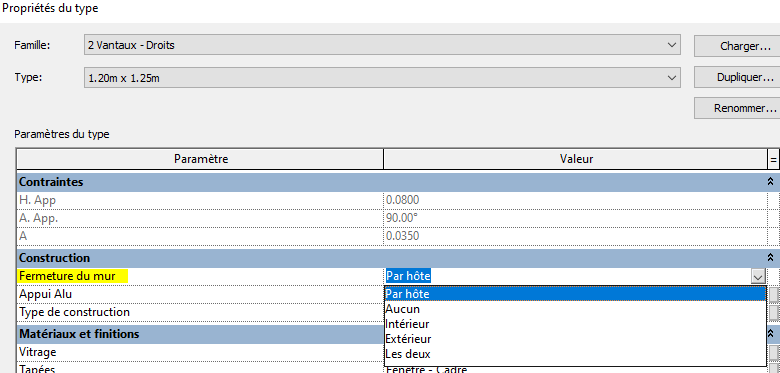Select Aucun in the dropdown list
780x373 pixels.
[575, 309]
